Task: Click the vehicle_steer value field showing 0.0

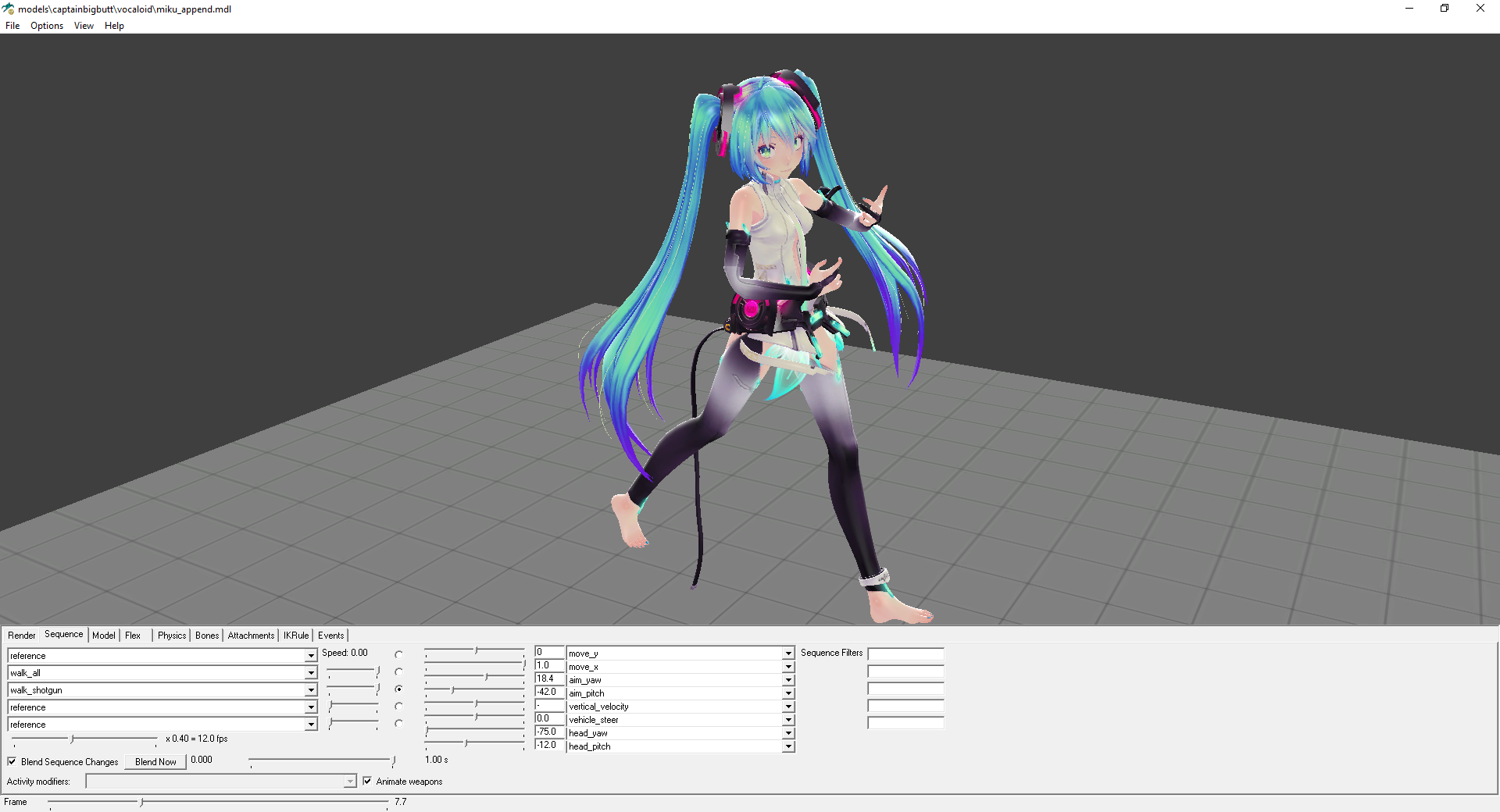Action: pos(549,718)
